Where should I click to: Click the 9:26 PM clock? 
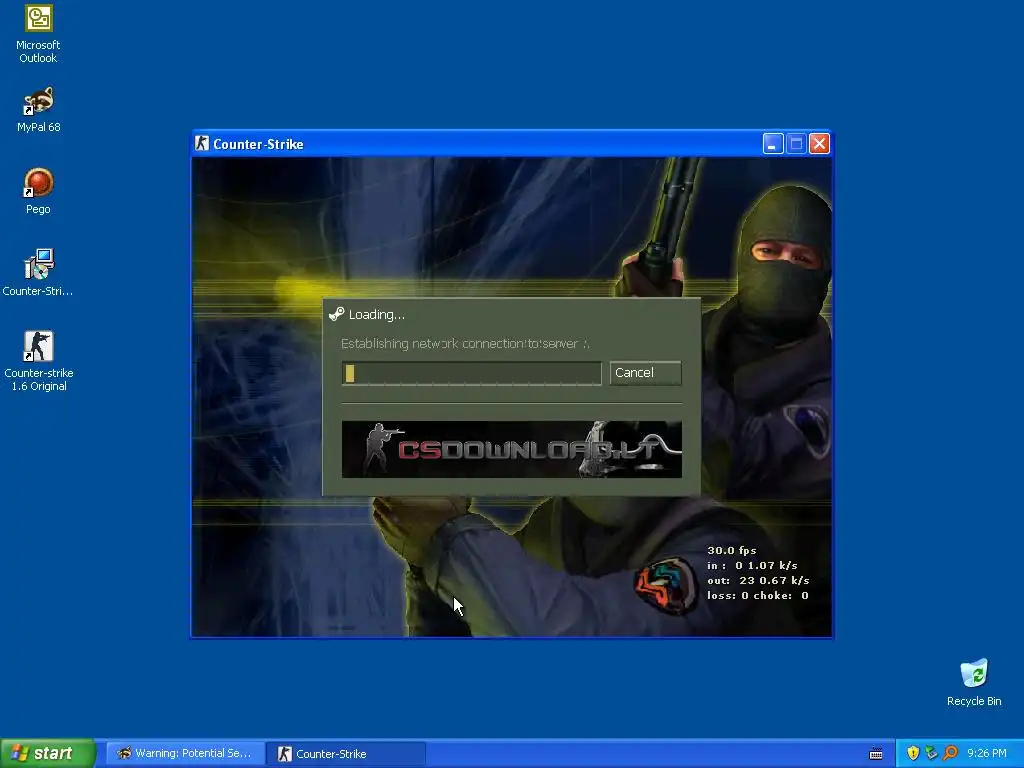click(x=986, y=754)
